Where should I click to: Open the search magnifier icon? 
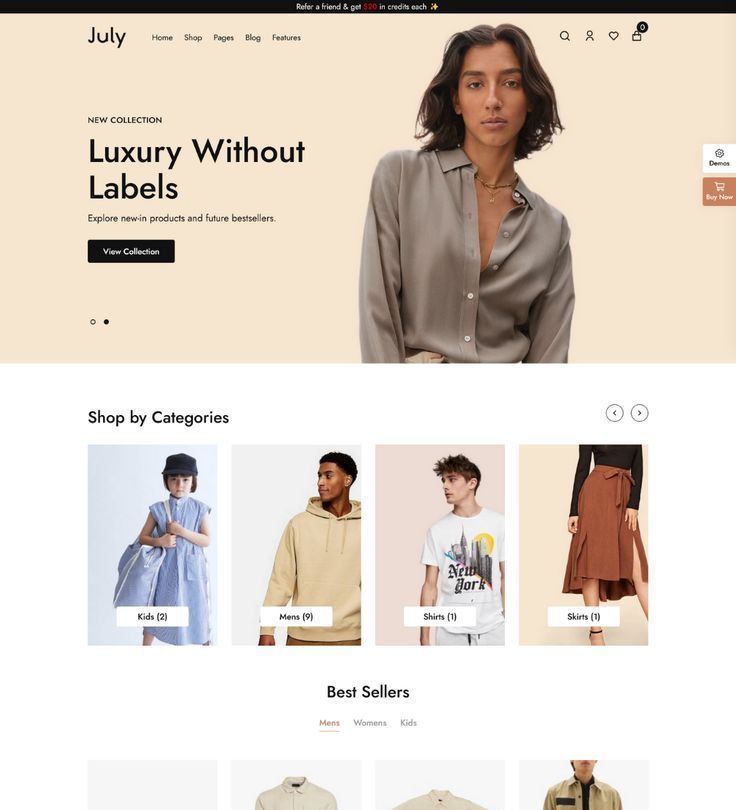coord(565,36)
